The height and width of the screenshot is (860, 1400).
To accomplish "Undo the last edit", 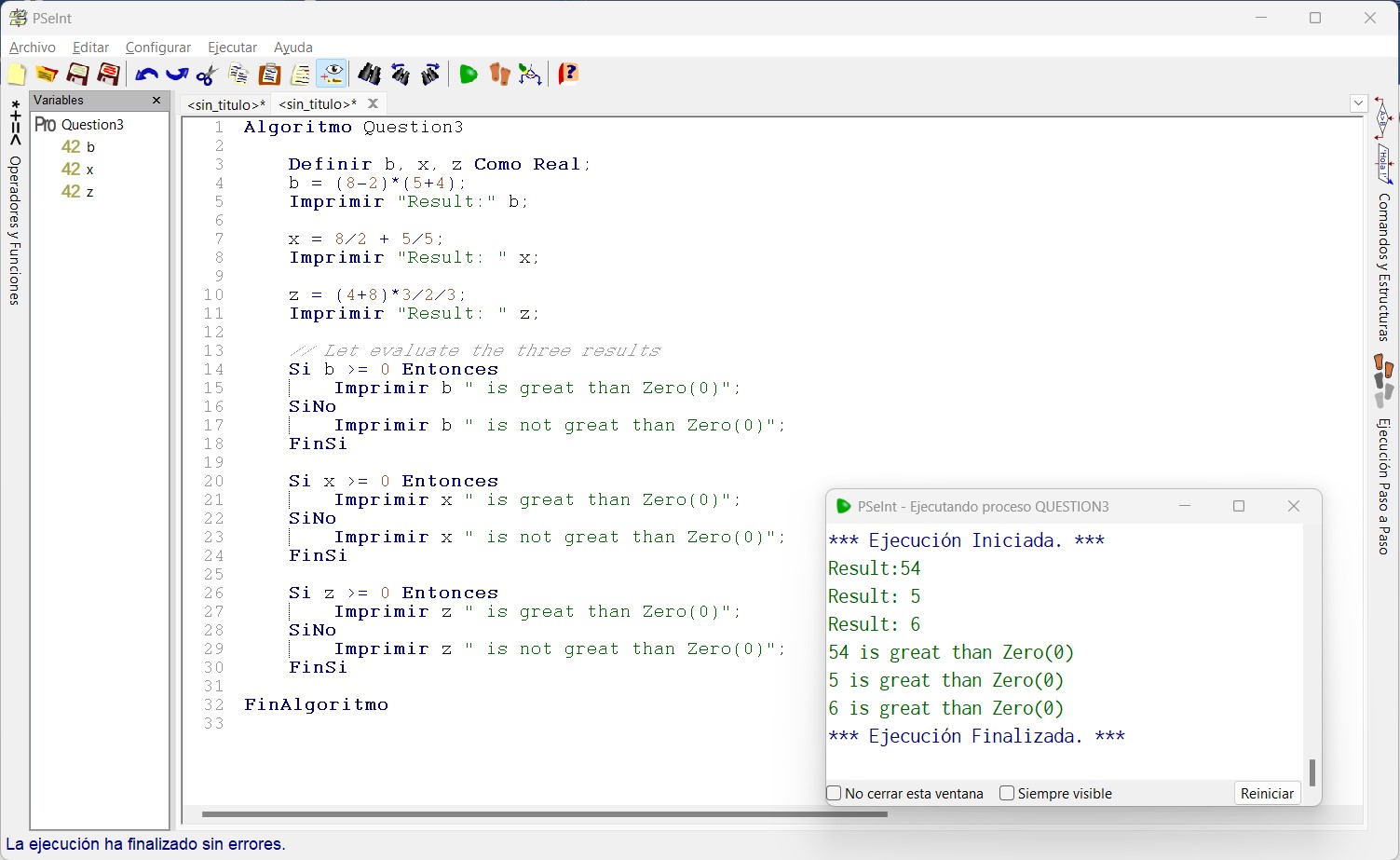I will coord(146,75).
